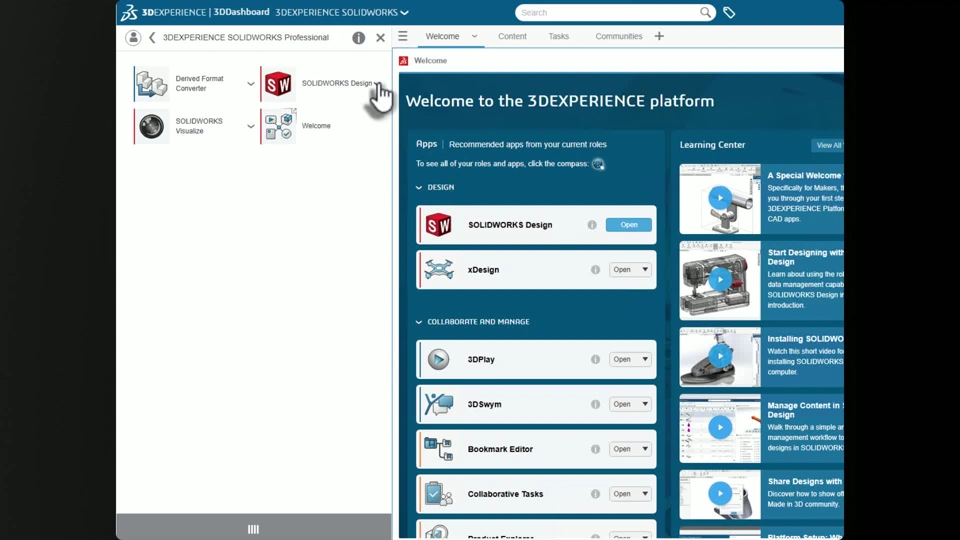Add a new dashboard tab with plus

pos(659,36)
